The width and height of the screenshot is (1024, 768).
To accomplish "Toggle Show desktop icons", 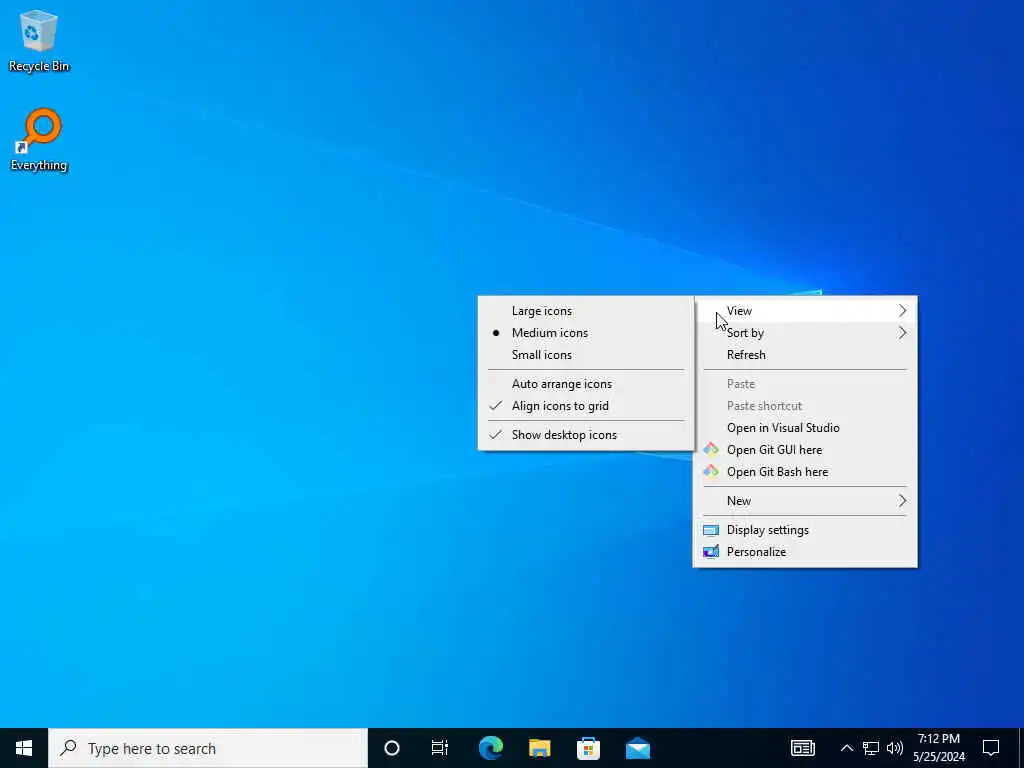I will pos(586,435).
